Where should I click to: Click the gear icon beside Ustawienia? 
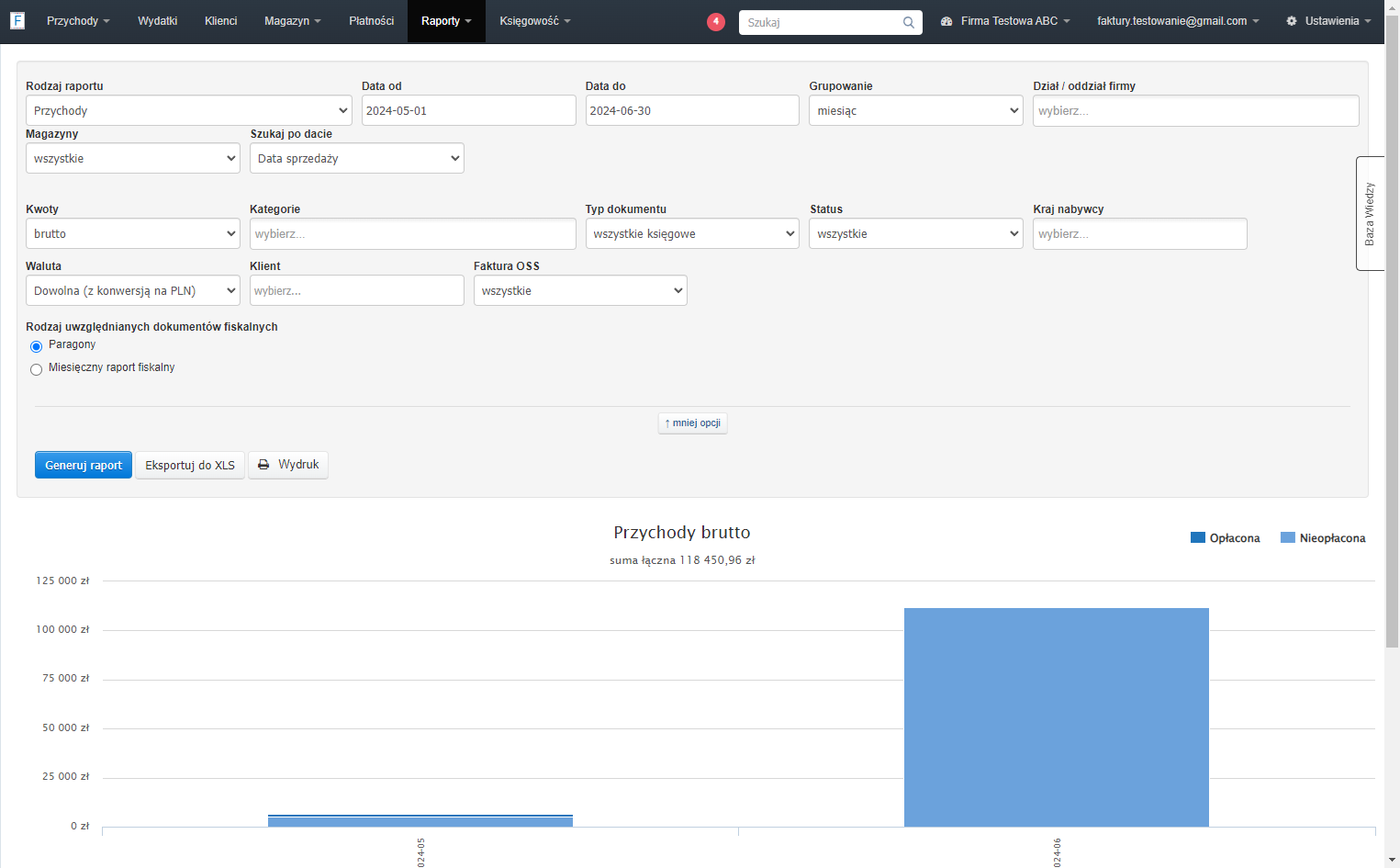[1292, 21]
